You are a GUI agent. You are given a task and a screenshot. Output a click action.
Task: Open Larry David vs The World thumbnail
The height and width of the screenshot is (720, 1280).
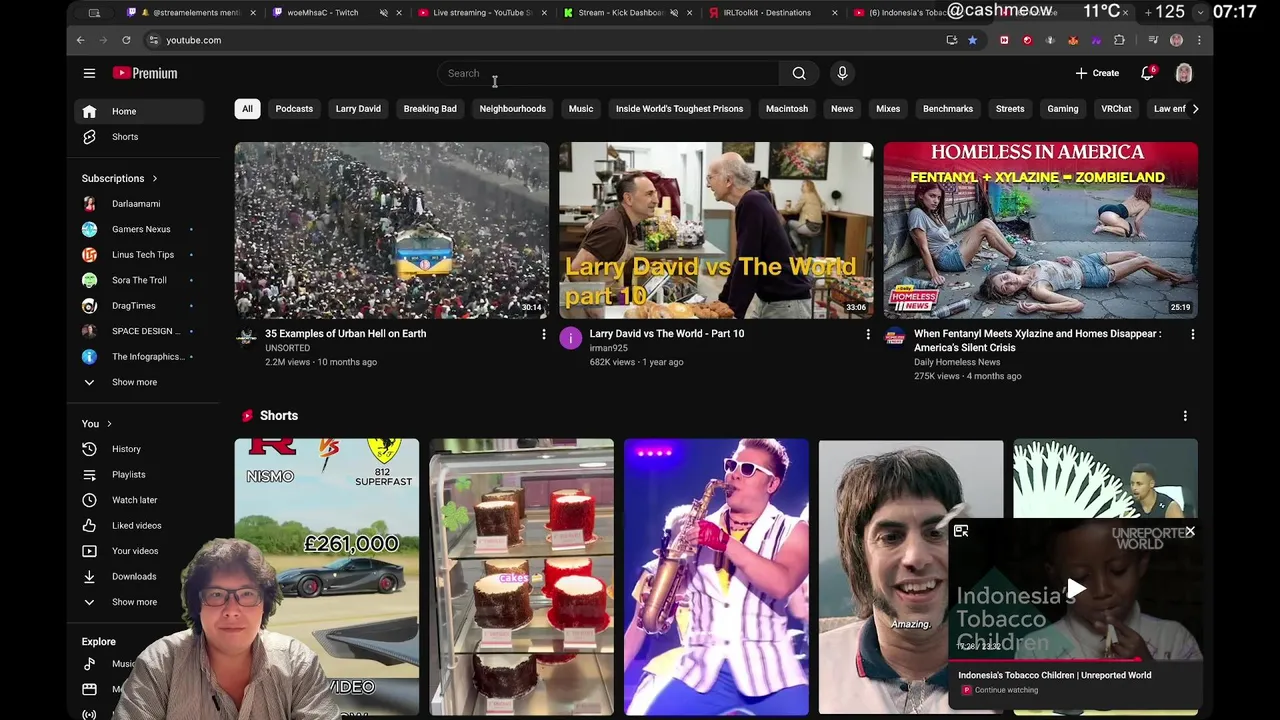pos(716,230)
